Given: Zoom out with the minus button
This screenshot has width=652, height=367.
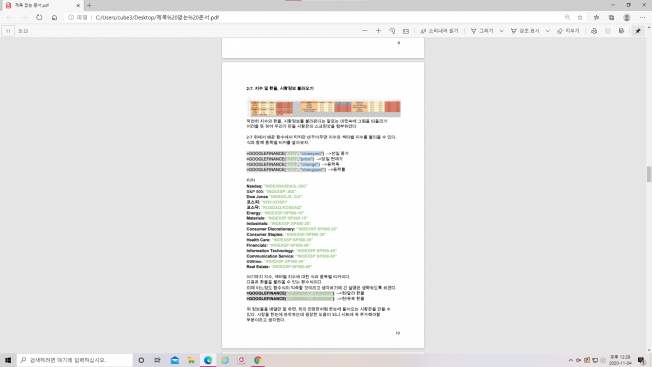Looking at the screenshot, I should tap(365, 31).
